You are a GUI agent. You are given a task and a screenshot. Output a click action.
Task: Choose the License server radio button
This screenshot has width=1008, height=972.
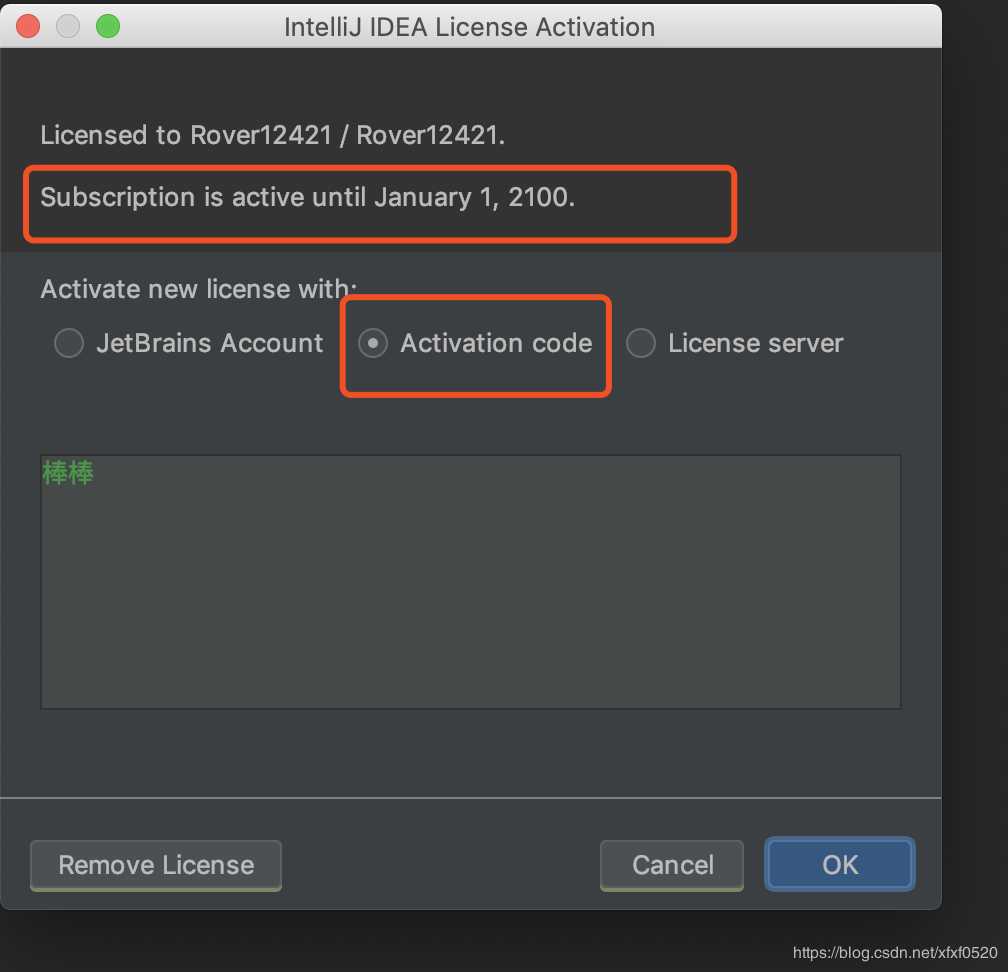pos(640,344)
